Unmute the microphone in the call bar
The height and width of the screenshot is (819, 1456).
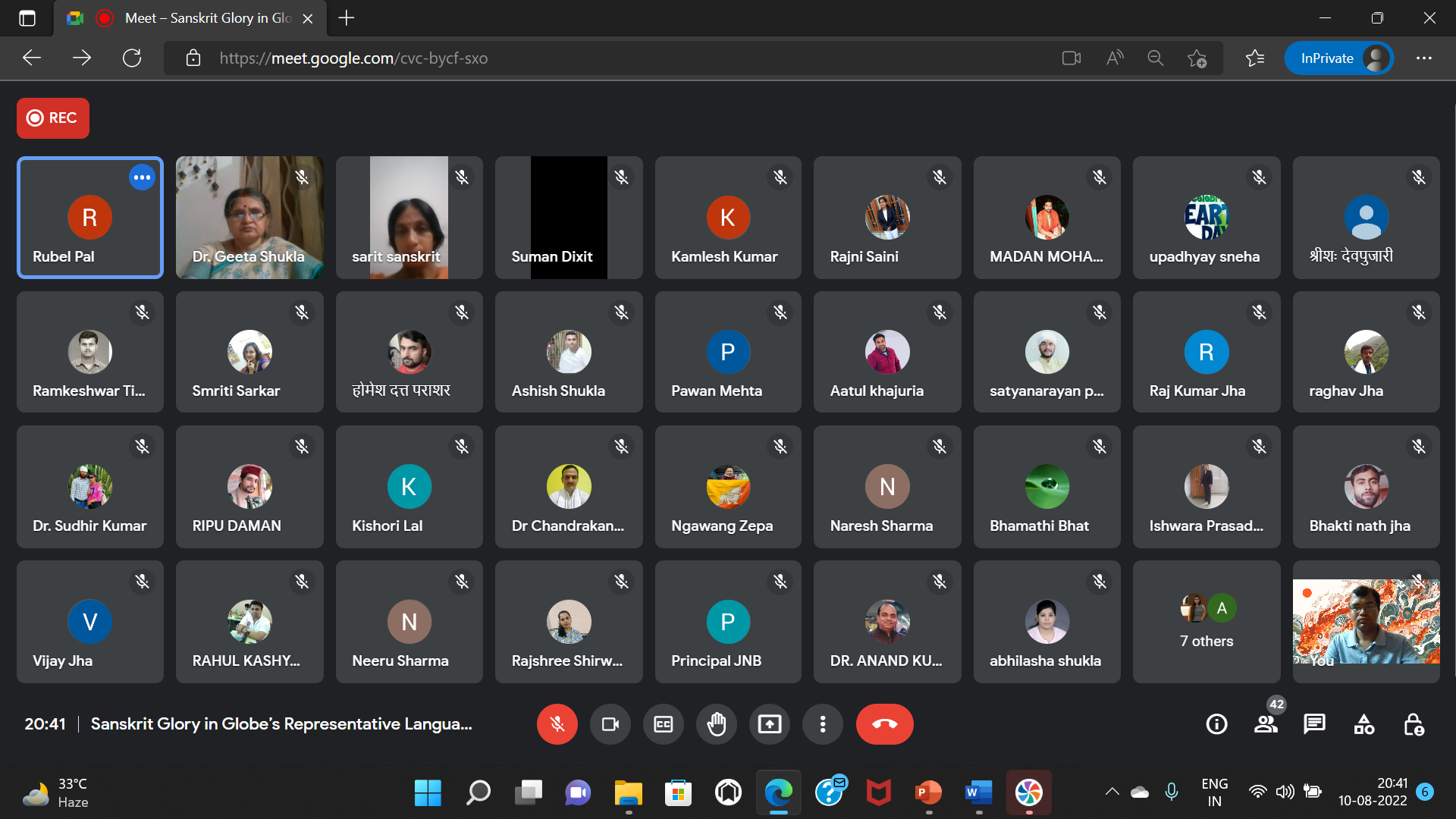click(557, 724)
